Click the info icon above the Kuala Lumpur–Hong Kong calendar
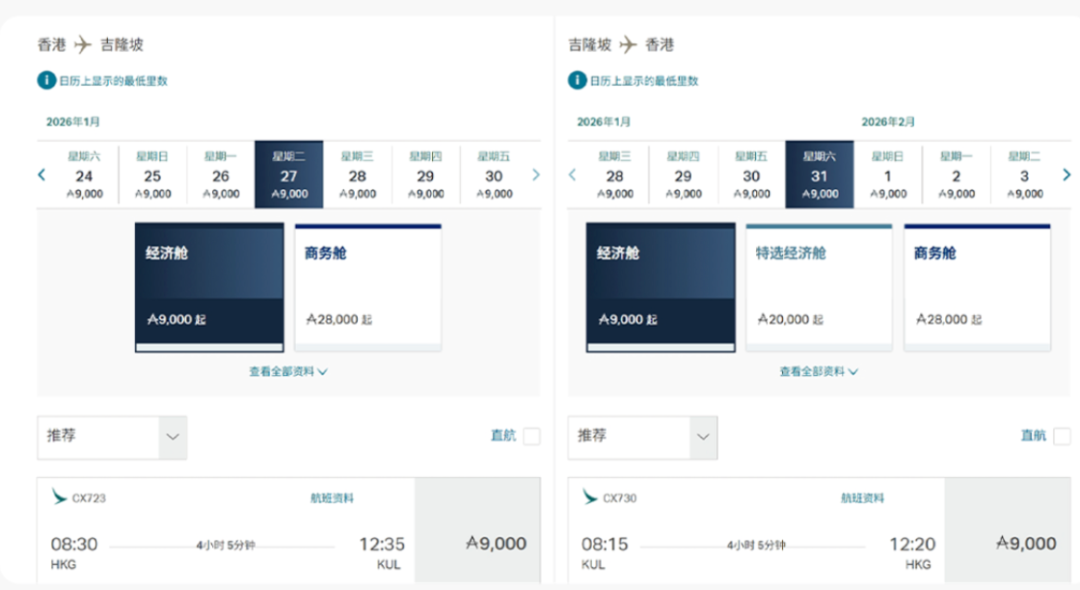This screenshot has width=1080, height=590. [577, 81]
